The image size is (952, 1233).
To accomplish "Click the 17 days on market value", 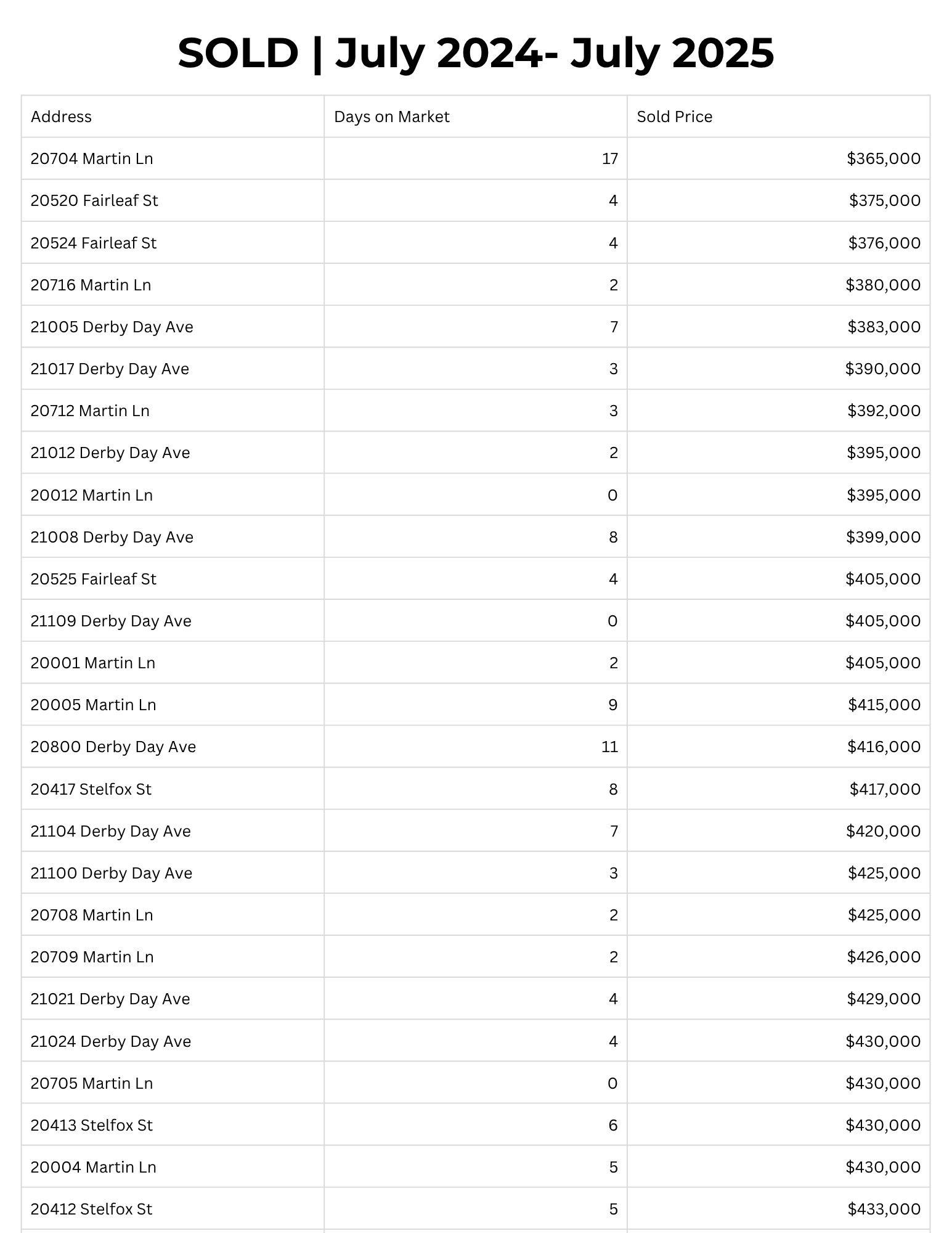I will [609, 158].
